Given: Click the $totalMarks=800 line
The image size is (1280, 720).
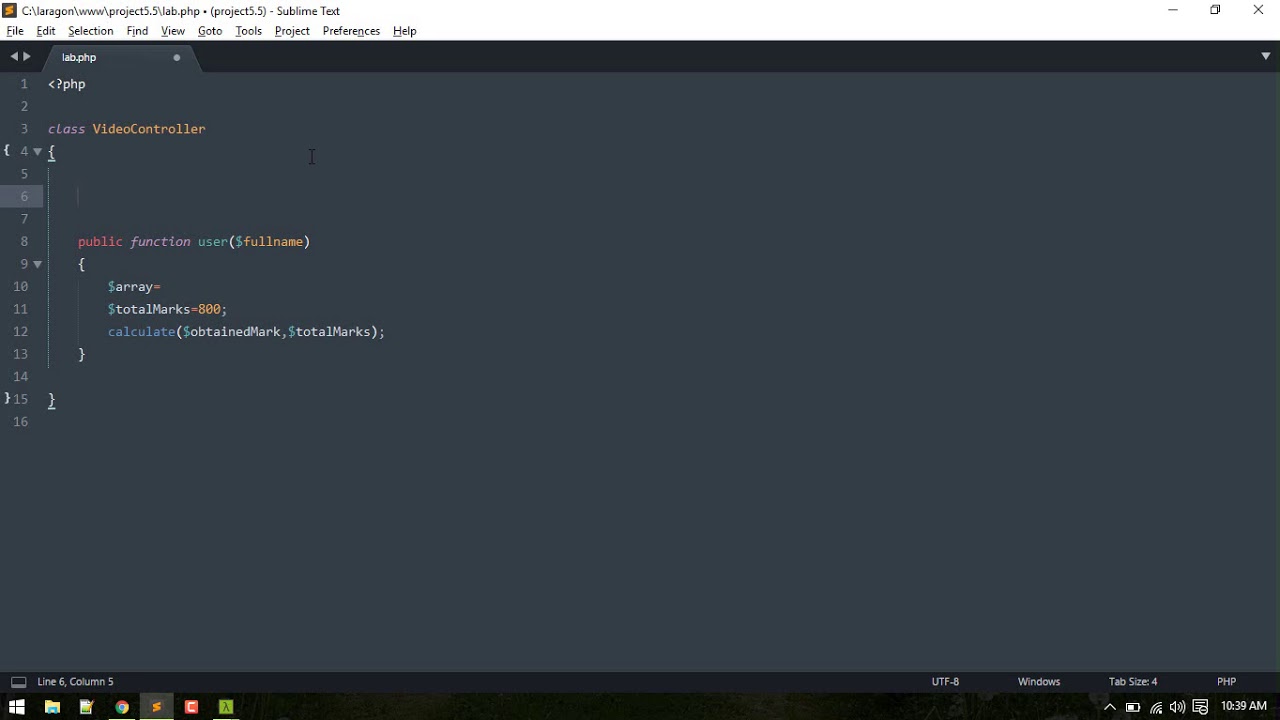Looking at the screenshot, I should 168,309.
